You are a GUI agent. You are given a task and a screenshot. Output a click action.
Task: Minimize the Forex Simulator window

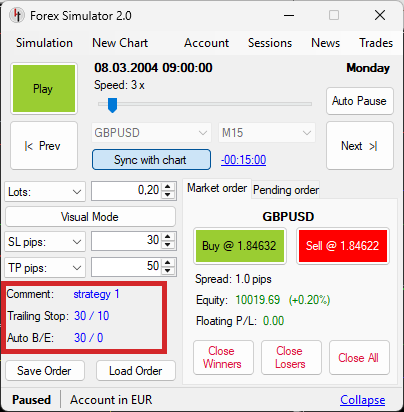tap(289, 15)
